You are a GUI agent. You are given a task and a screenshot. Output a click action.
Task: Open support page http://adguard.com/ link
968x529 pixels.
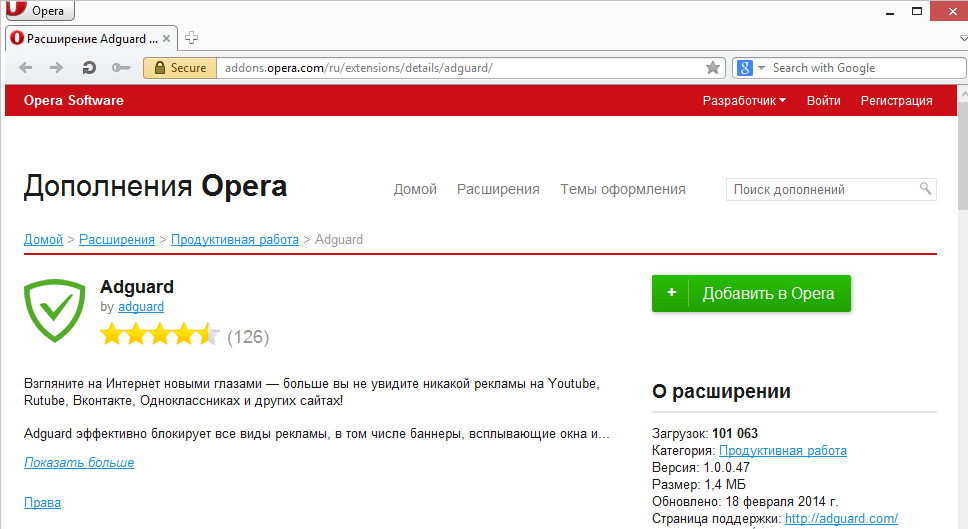click(841, 519)
